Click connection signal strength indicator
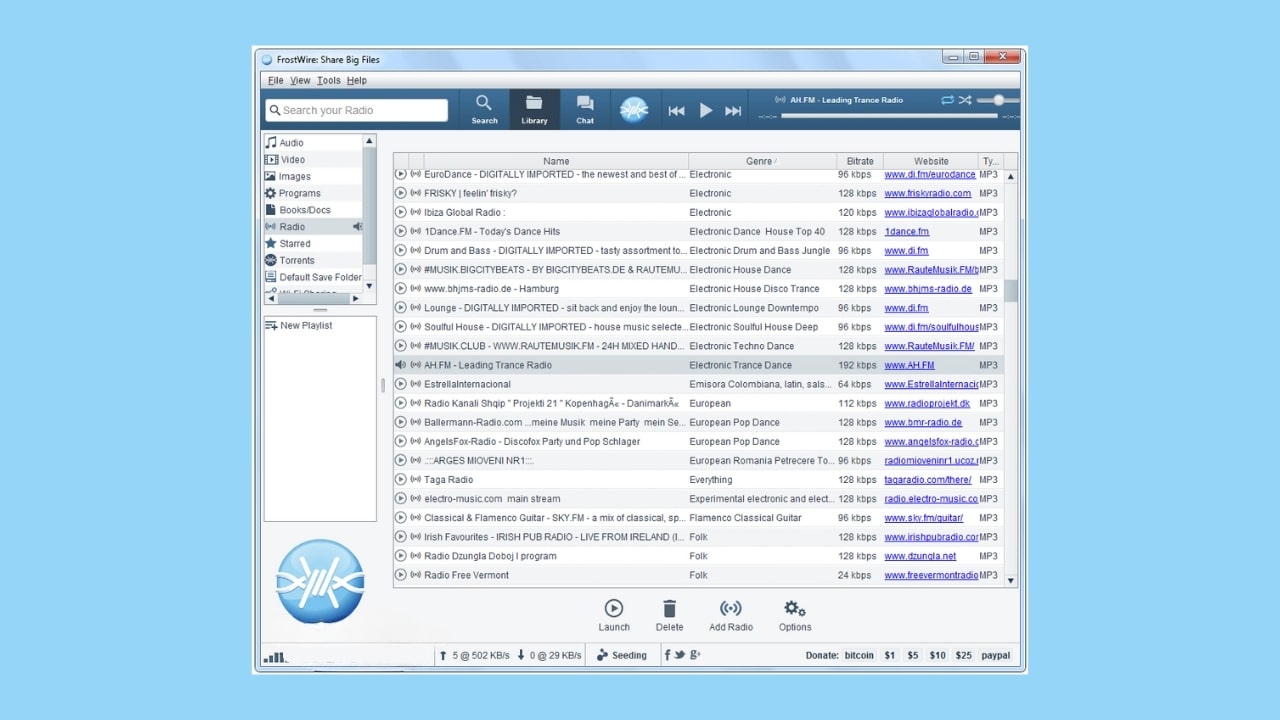This screenshot has height=720, width=1280. (x=275, y=657)
